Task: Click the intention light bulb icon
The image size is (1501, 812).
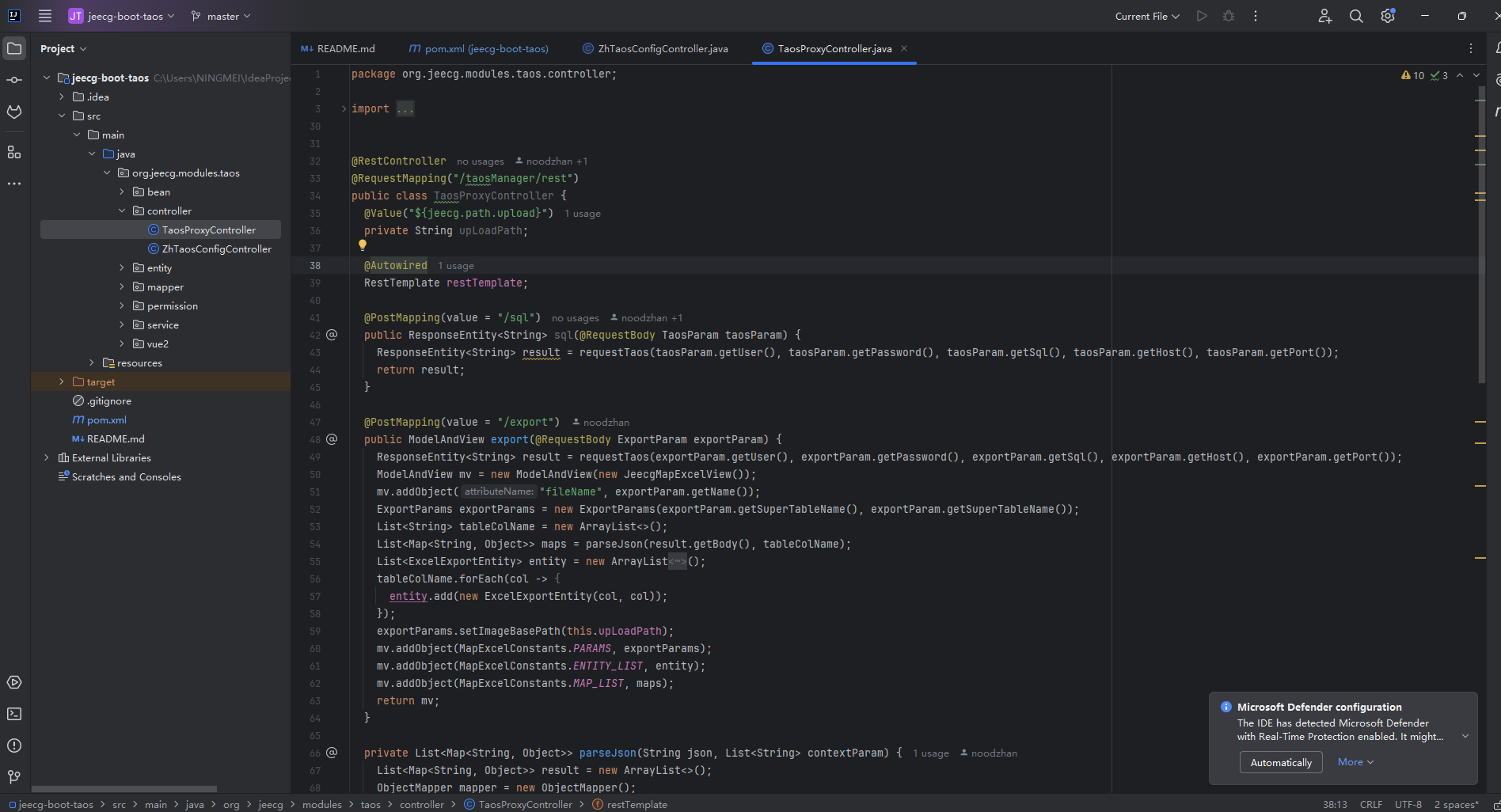Action: (363, 245)
